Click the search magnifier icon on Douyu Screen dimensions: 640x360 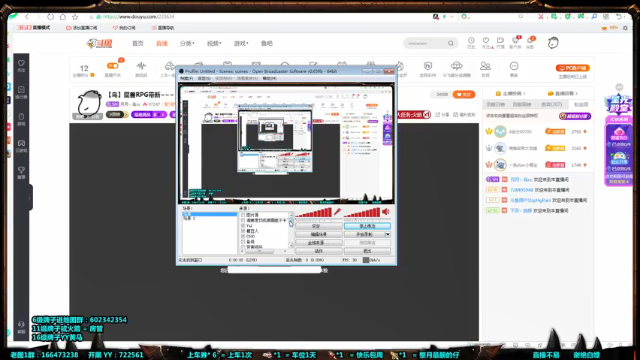click(x=451, y=43)
